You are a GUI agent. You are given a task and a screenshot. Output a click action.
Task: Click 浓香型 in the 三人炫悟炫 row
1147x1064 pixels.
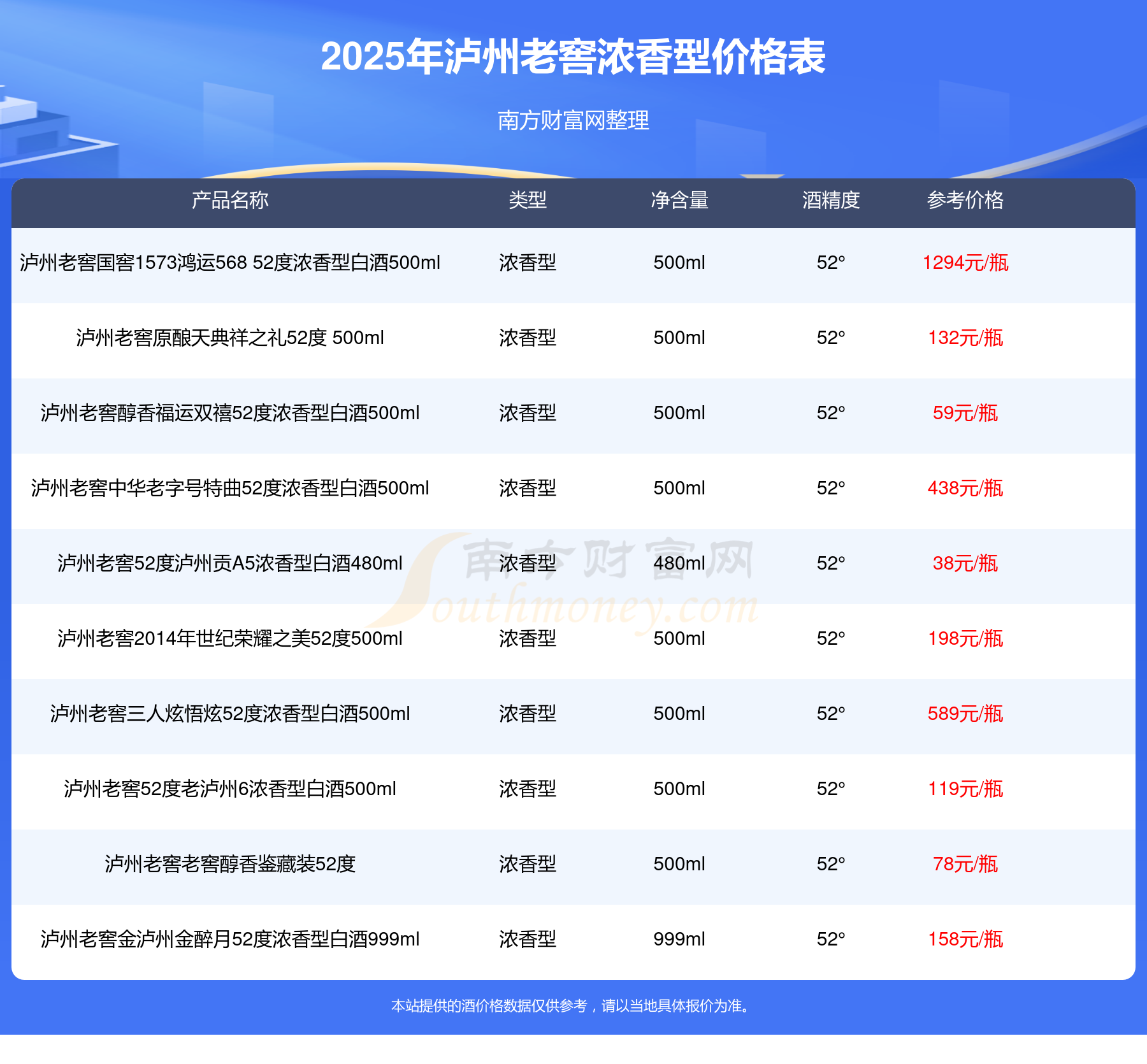528,714
